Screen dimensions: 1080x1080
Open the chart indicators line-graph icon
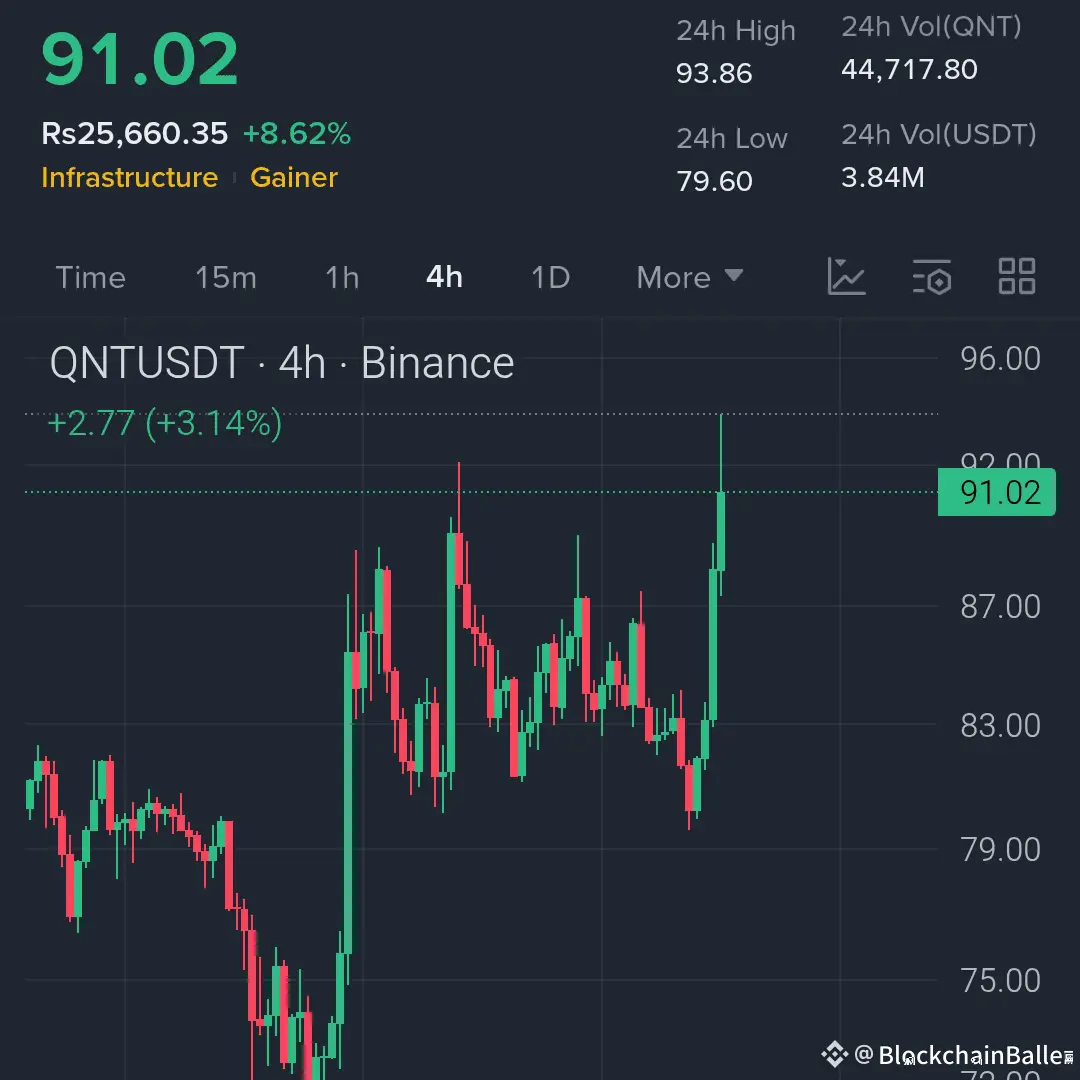coord(847,277)
